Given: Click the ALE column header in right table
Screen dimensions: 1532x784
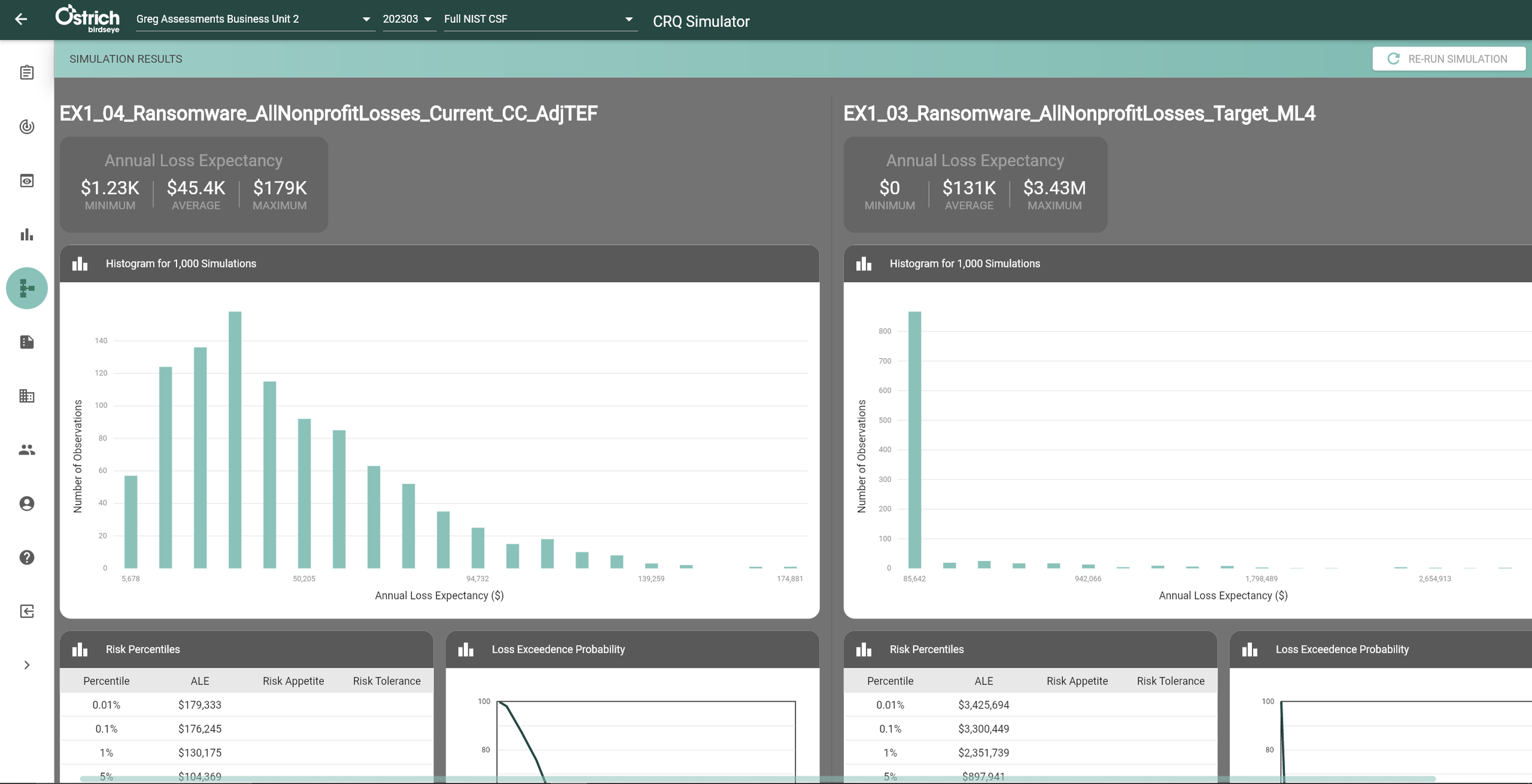Looking at the screenshot, I should click(984, 681).
